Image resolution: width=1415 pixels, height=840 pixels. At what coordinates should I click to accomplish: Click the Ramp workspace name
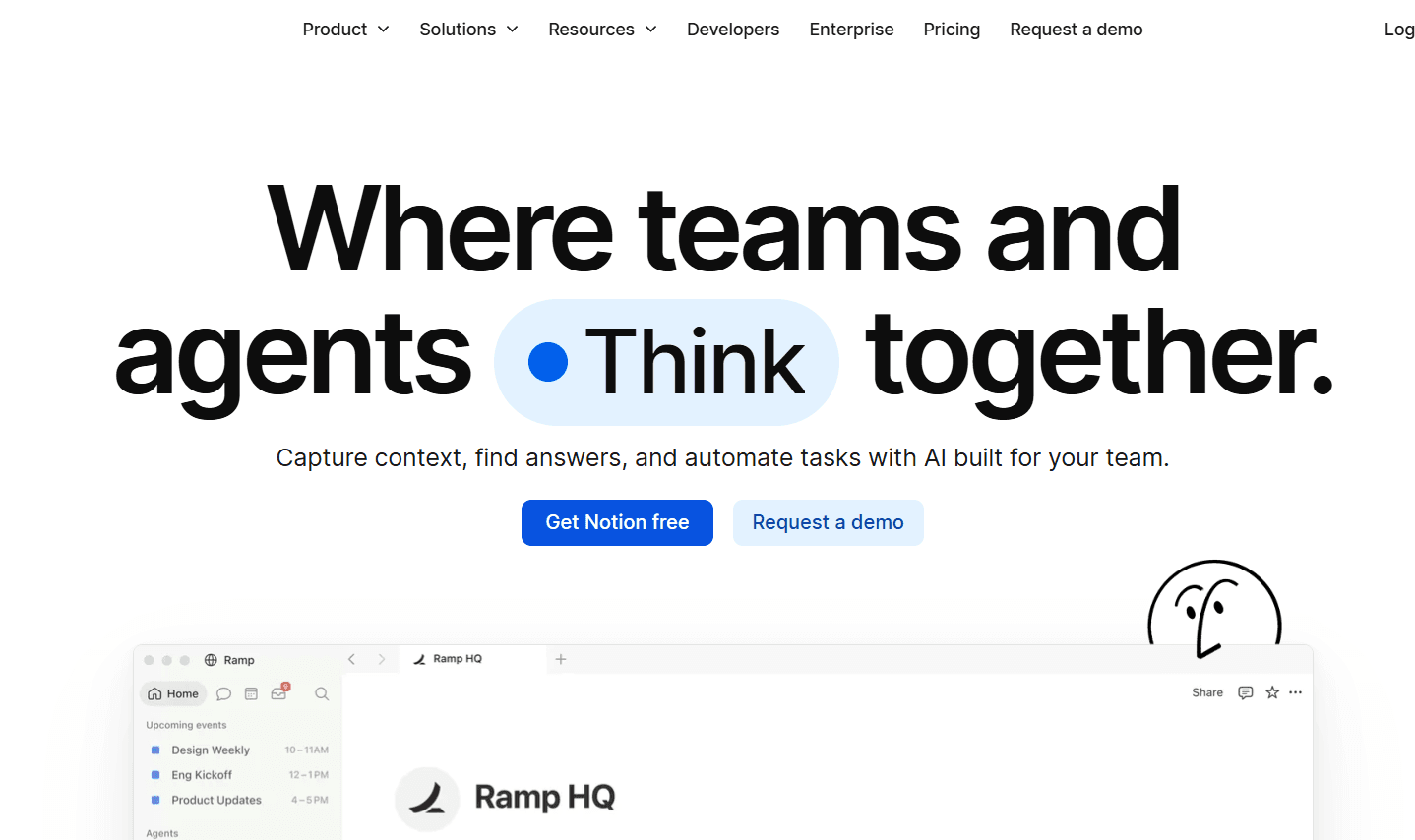pos(239,660)
